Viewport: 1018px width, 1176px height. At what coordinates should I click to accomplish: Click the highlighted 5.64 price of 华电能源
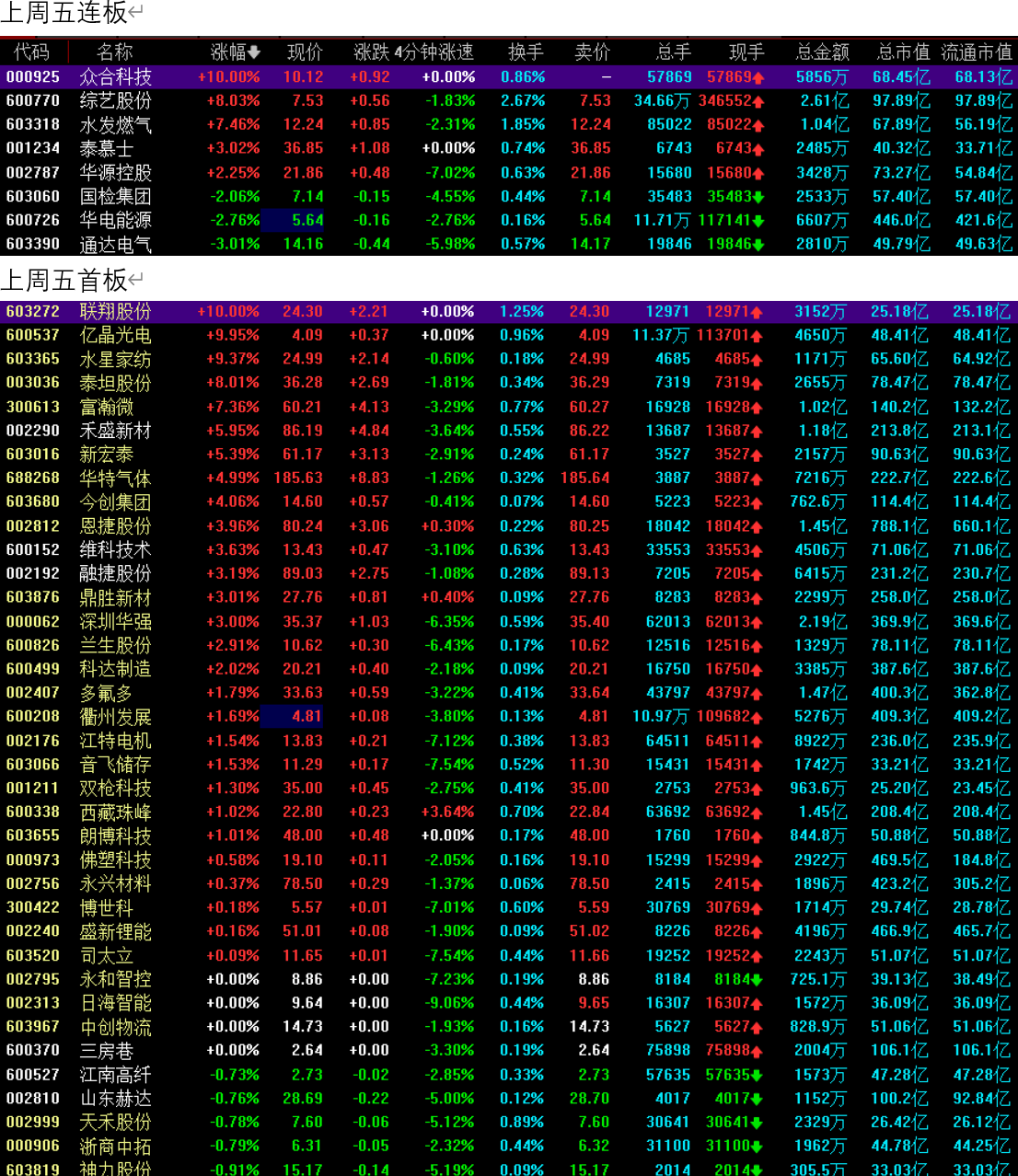click(294, 220)
